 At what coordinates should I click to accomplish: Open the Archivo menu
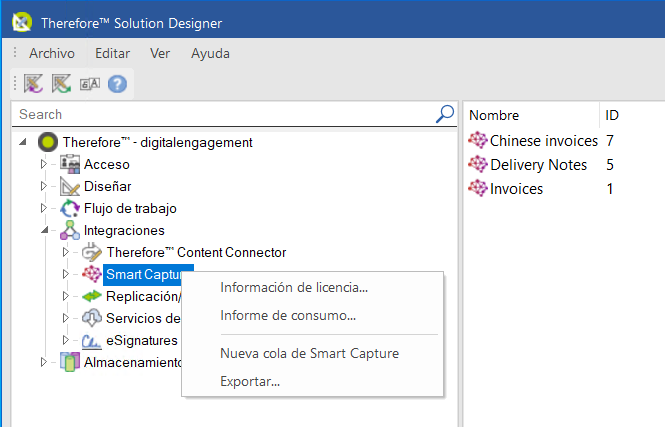point(52,53)
